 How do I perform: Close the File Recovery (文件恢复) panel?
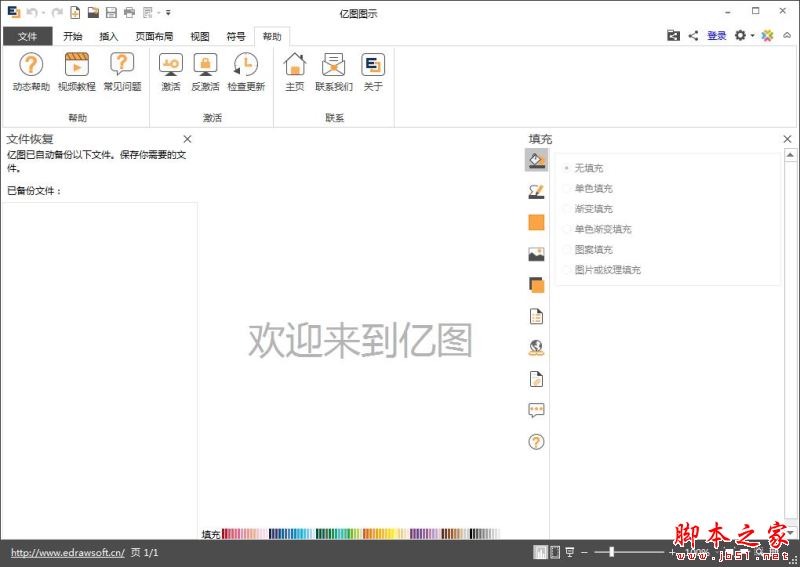(187, 139)
